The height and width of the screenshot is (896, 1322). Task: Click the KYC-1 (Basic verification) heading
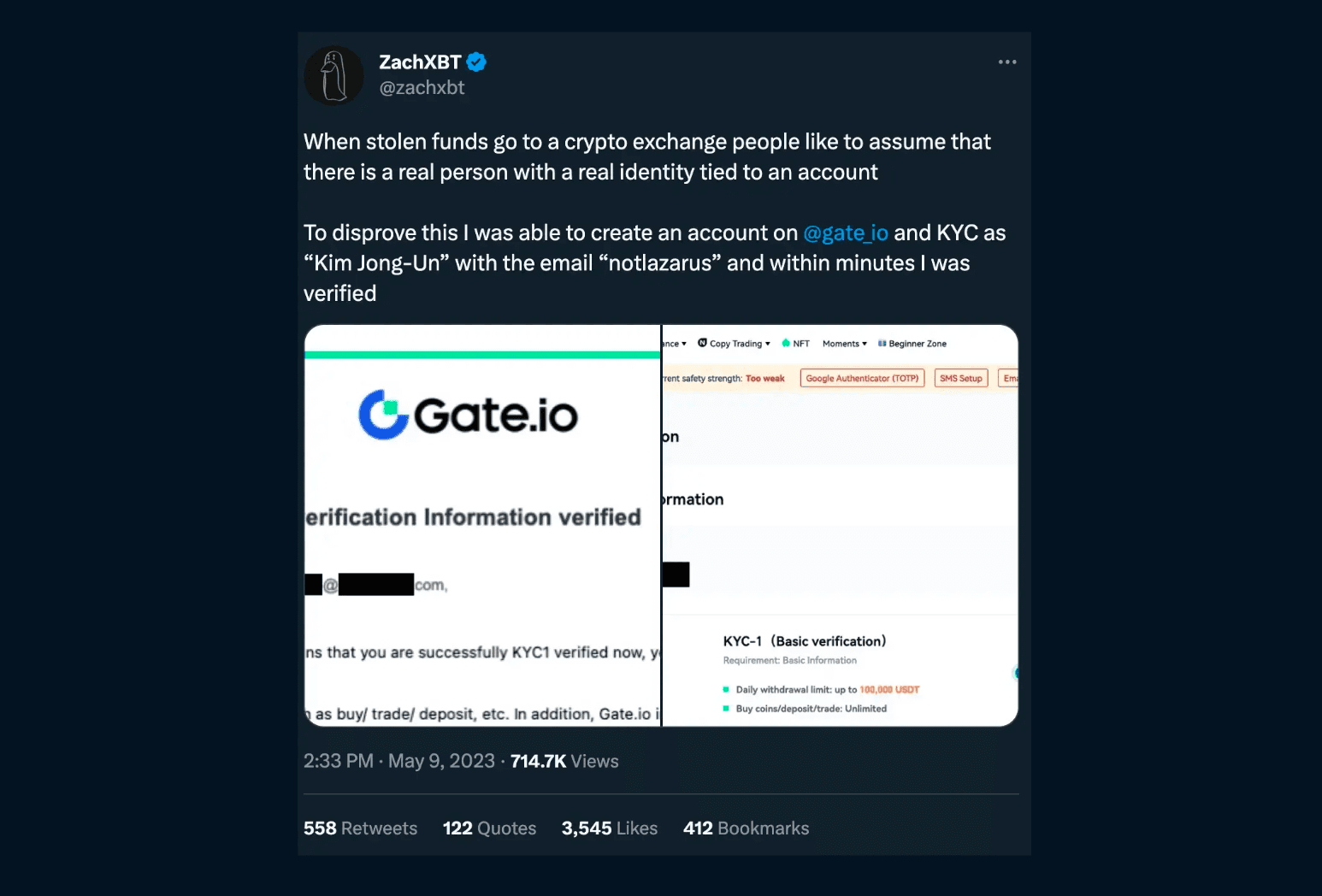[x=804, y=641]
